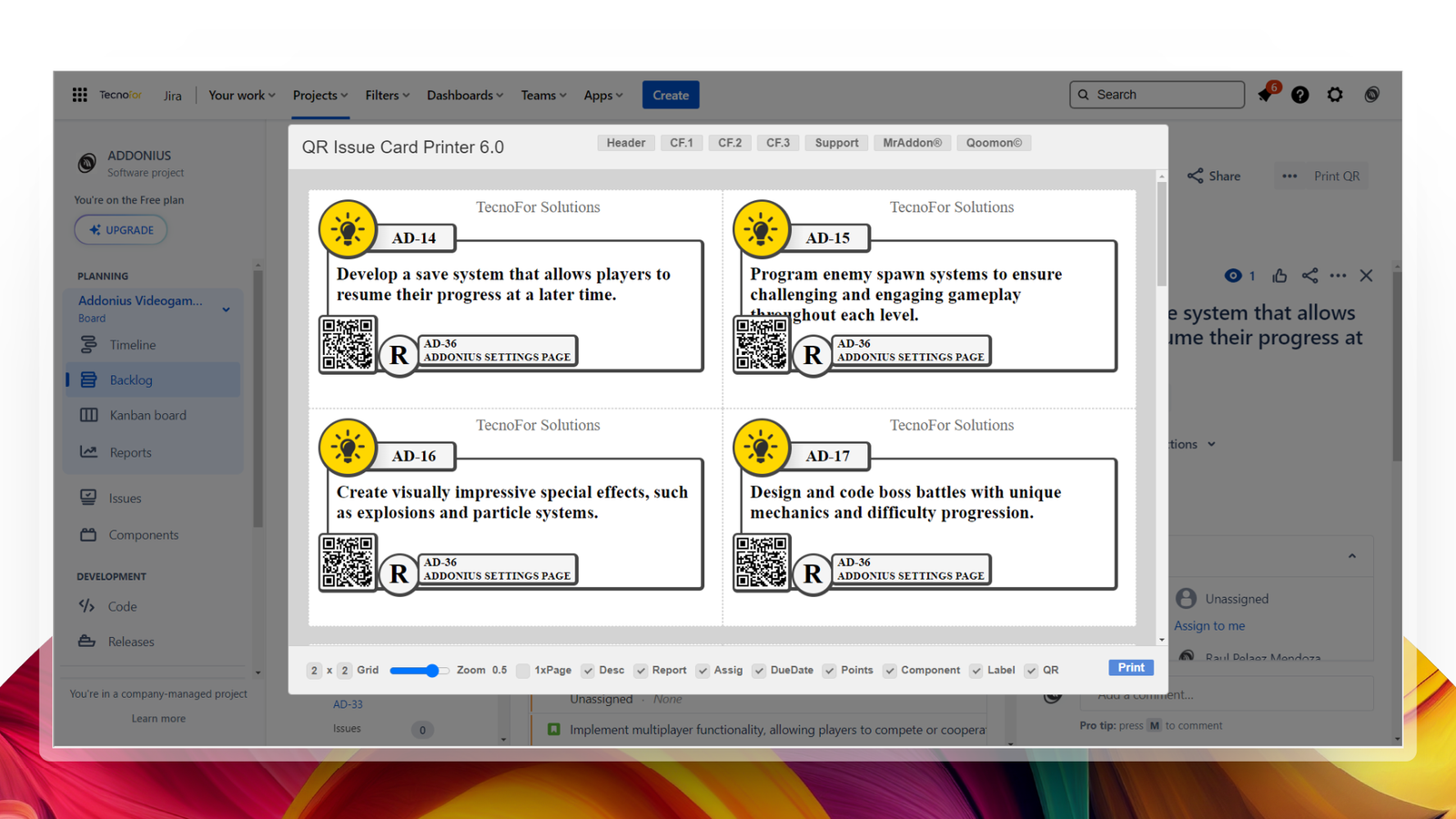Click the Reports chart icon in sidebar
This screenshot has width=1456, height=819.
(88, 451)
